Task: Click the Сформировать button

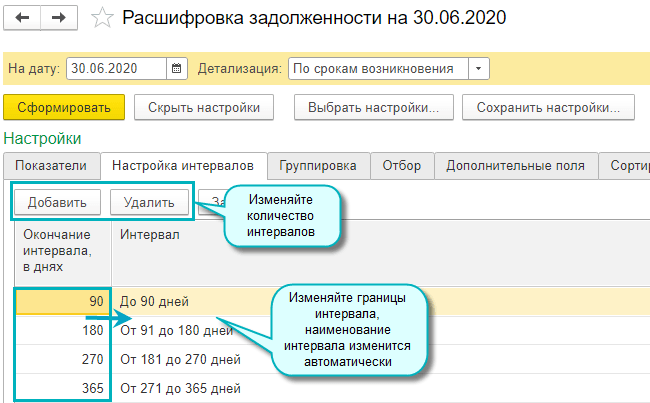Action: tap(64, 107)
